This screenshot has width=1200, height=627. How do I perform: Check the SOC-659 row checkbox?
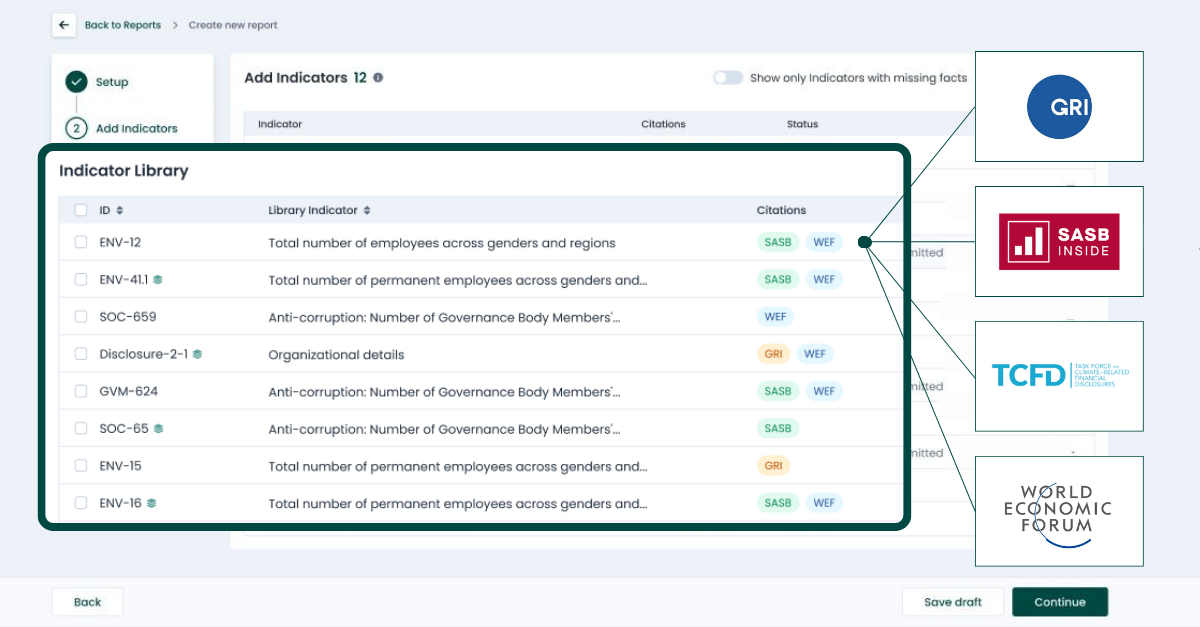(x=81, y=317)
